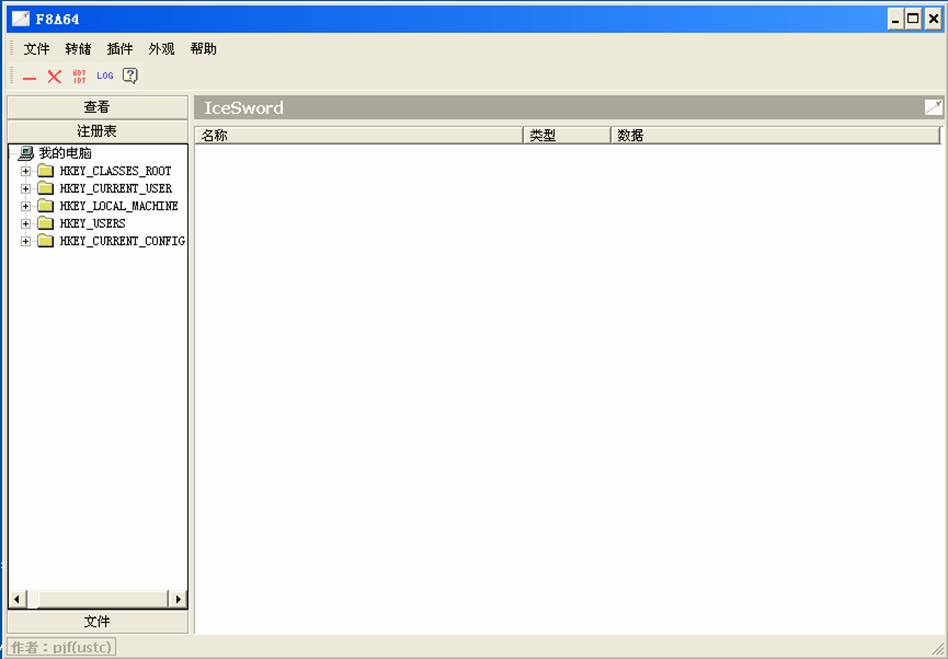
Task: Open the 帮助 menu
Action: coord(203,49)
